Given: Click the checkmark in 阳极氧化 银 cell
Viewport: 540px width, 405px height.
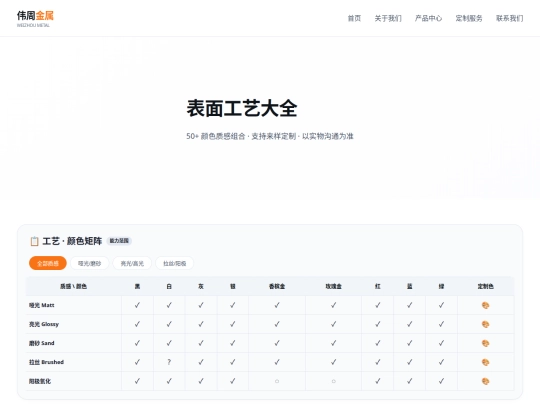Looking at the screenshot, I should pyautogui.click(x=233, y=381).
